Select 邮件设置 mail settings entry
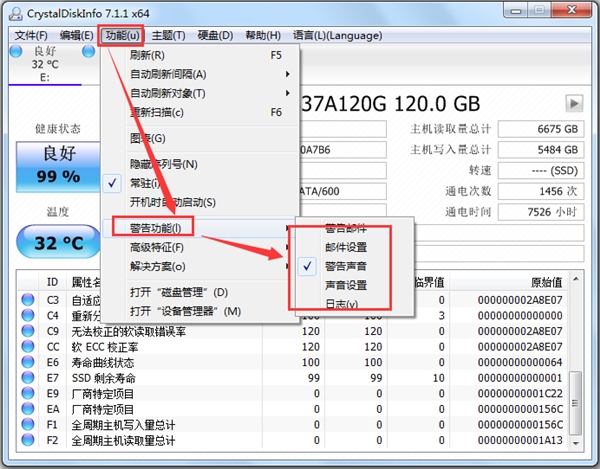Image resolution: width=600 pixels, height=469 pixels. [x=354, y=247]
